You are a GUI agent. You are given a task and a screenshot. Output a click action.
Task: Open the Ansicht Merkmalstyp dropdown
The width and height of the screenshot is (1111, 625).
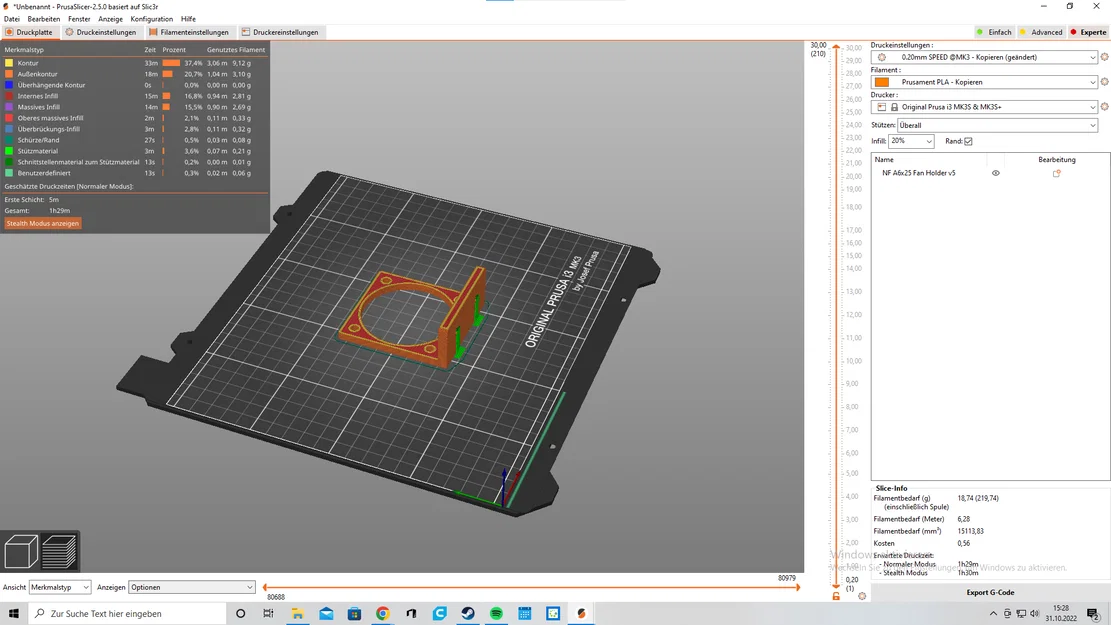(x=60, y=587)
